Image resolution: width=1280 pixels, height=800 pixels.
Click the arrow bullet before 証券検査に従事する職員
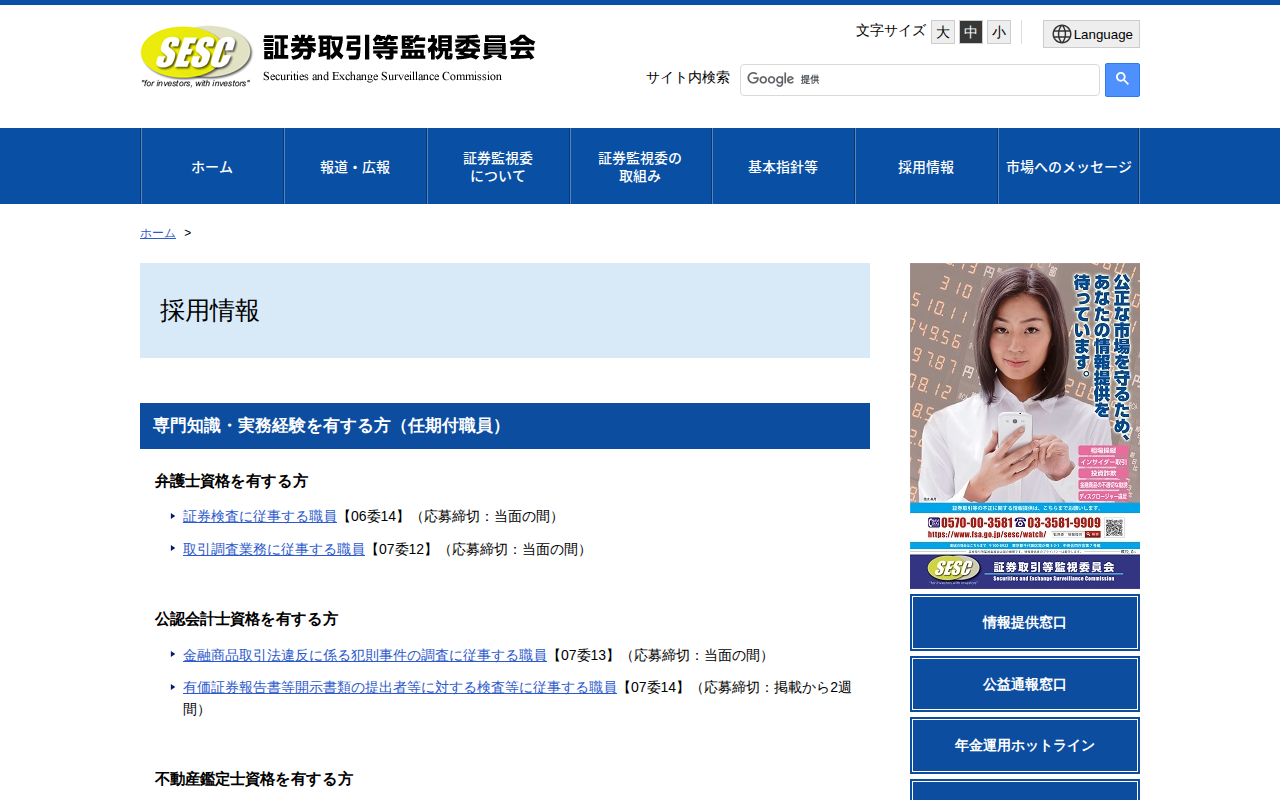[174, 515]
